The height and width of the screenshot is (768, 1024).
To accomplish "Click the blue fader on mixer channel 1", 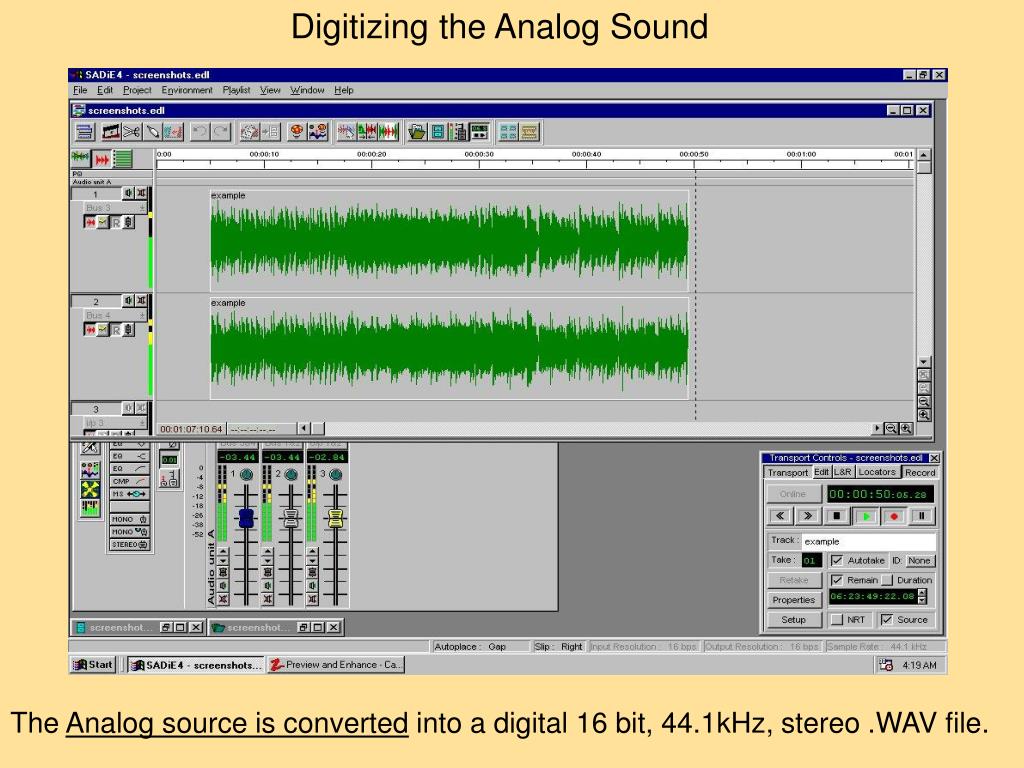I will click(246, 519).
